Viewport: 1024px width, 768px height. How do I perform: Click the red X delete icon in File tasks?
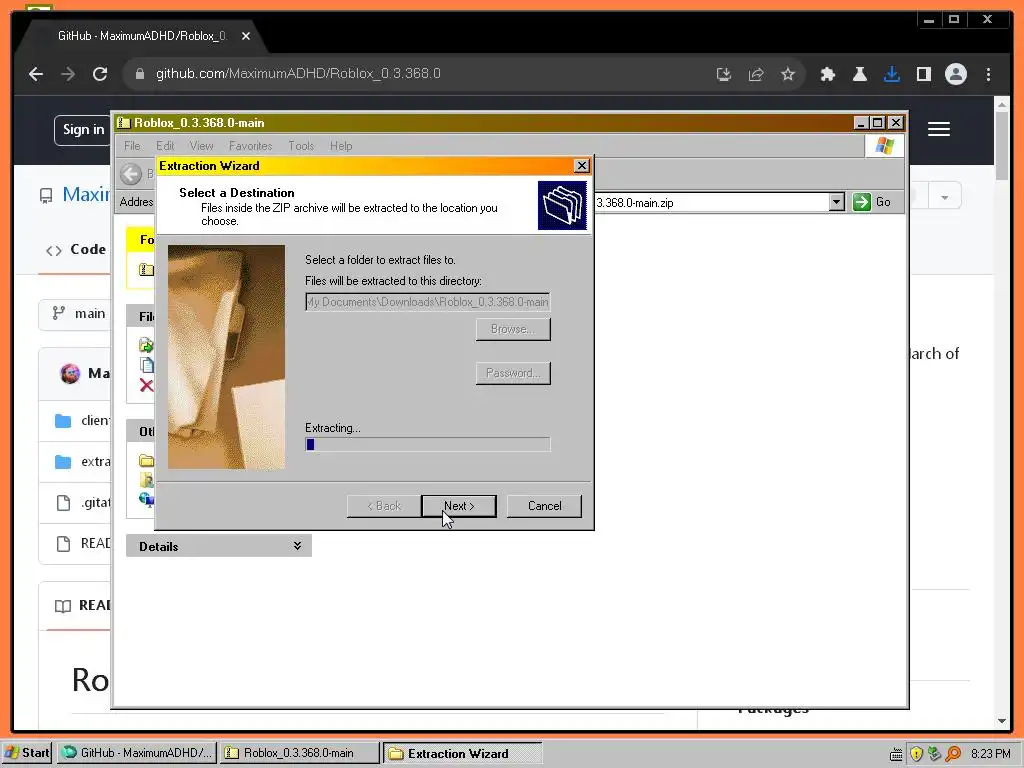coord(146,385)
